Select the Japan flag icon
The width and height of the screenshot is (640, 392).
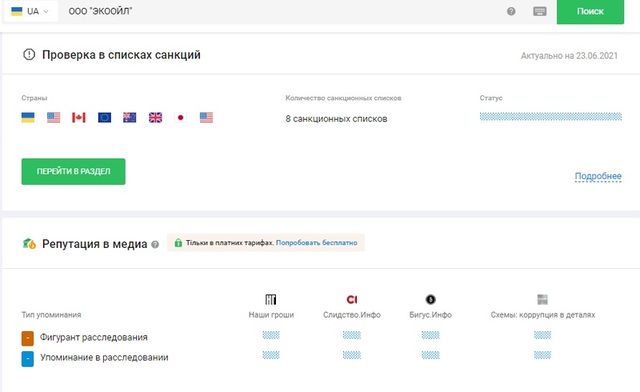180,118
